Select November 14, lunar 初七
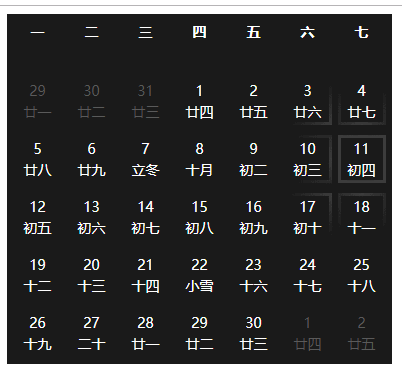This screenshot has width=402, height=385. tap(145, 217)
